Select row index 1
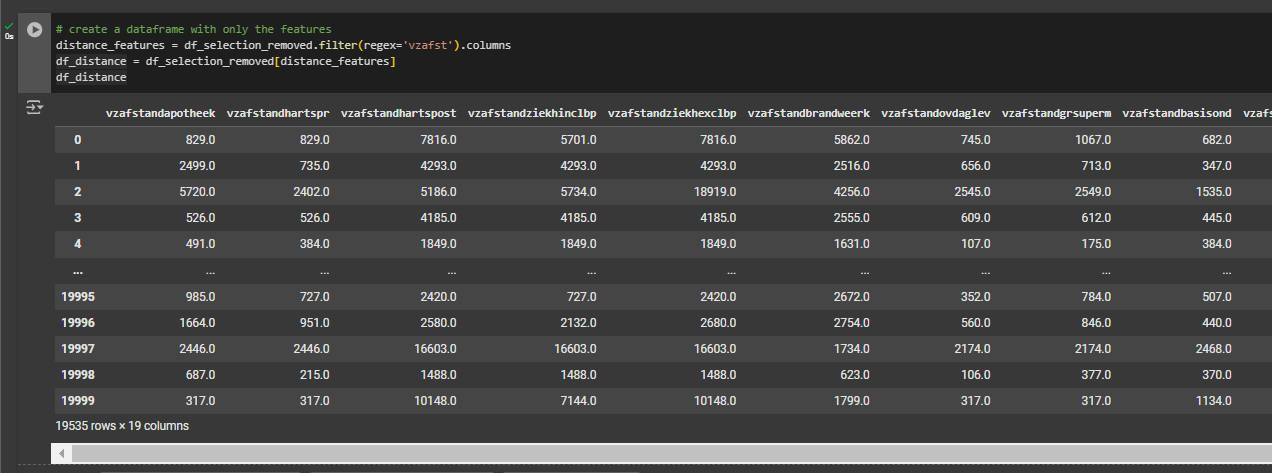 [77, 166]
